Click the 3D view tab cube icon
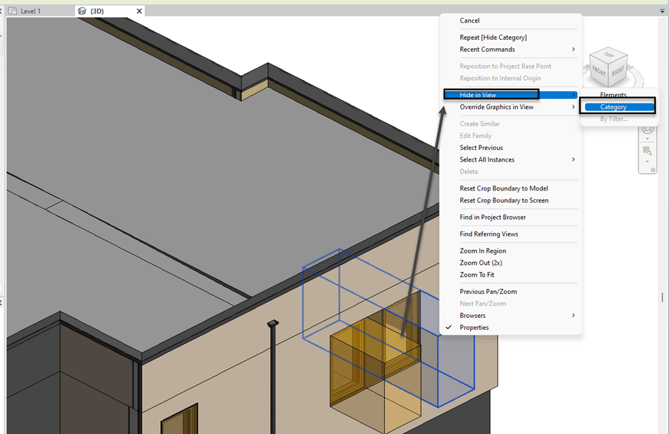The width and height of the screenshot is (670, 434). 82,11
